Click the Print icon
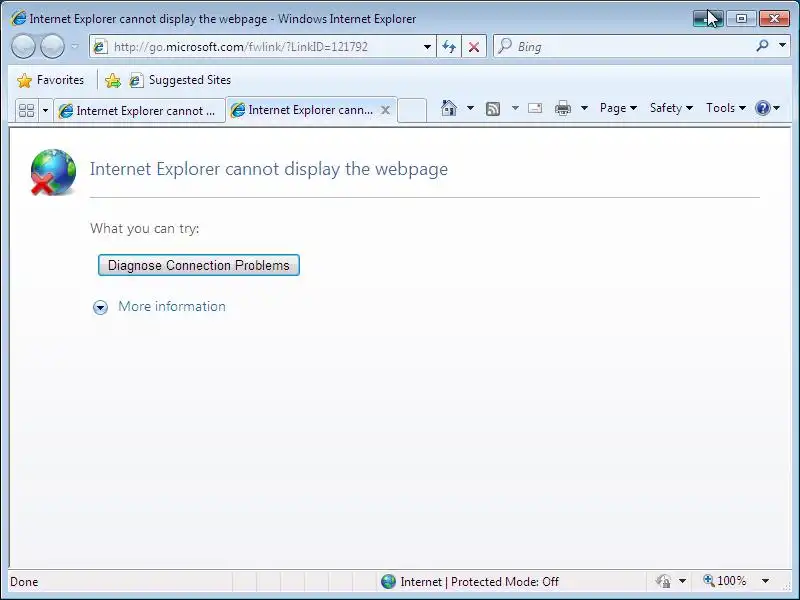This screenshot has width=800, height=600. point(563,108)
